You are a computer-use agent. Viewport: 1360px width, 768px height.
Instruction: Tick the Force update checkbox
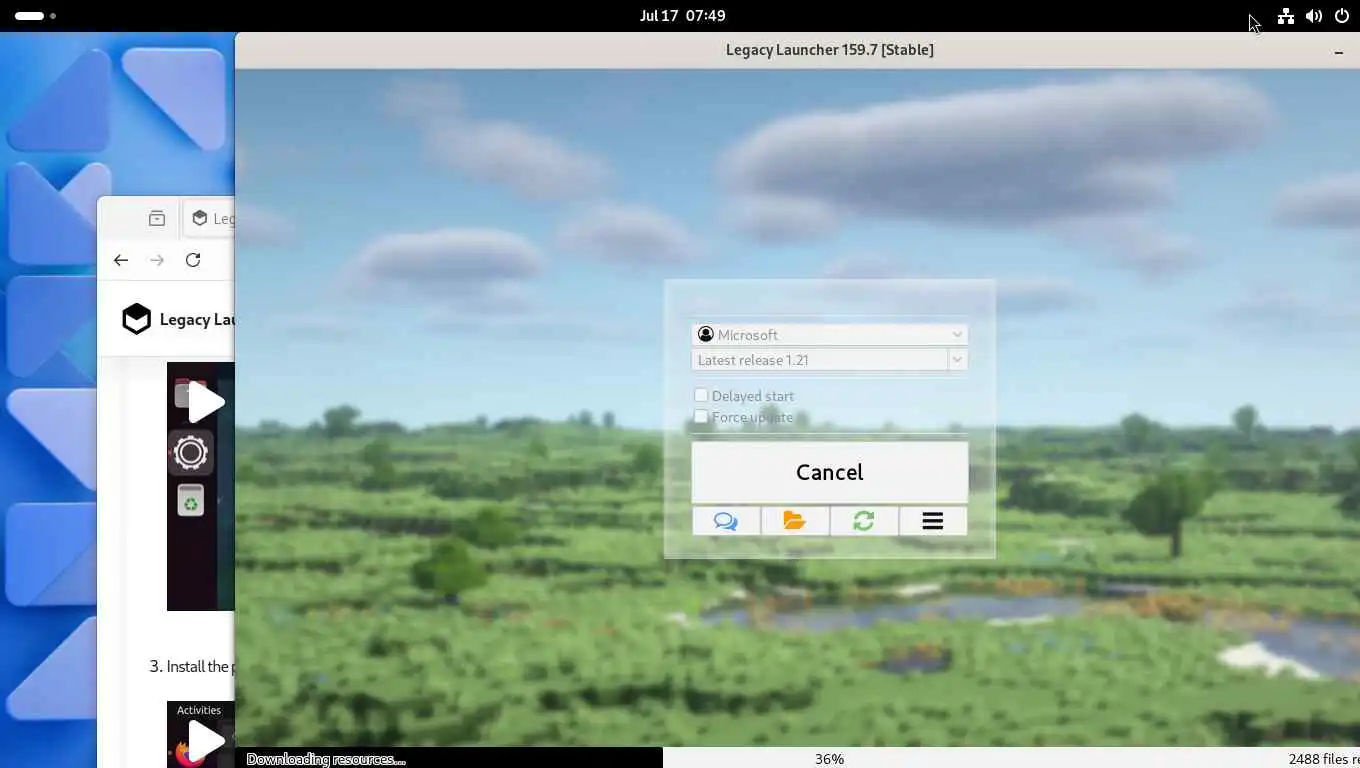701,417
